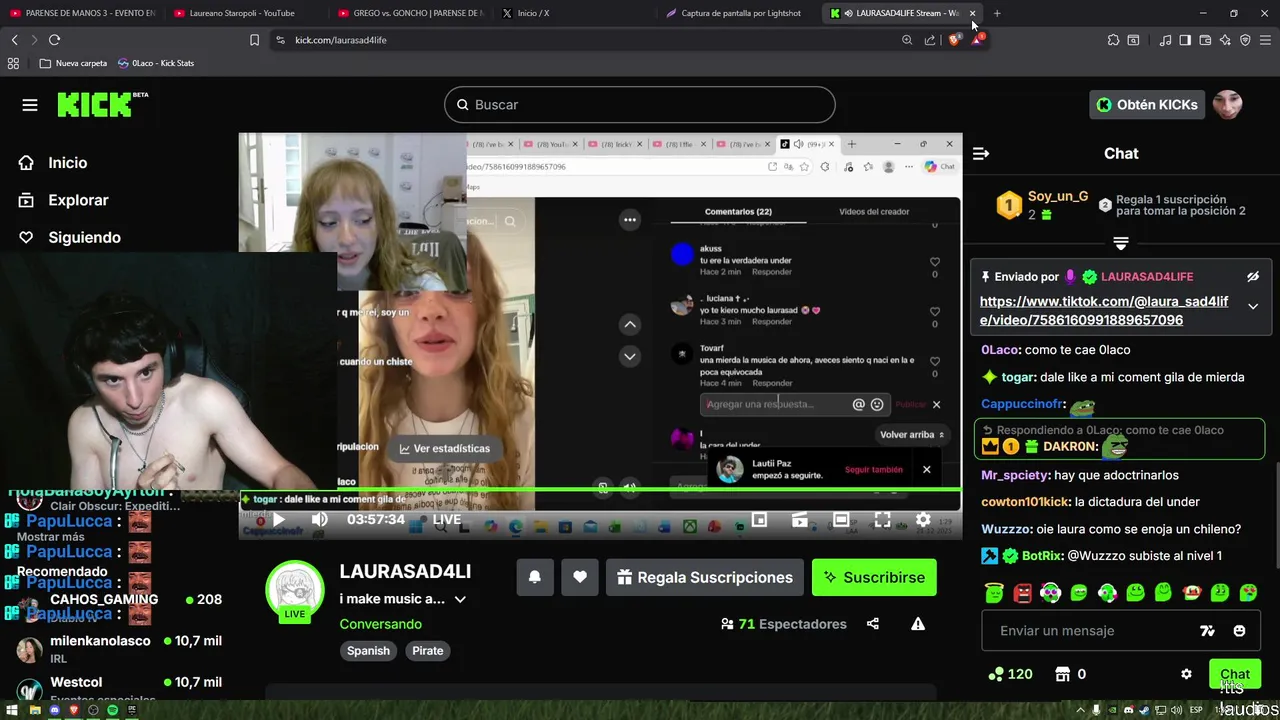
Task: Switch to the Lightshot capture tab
Action: [x=740, y=13]
